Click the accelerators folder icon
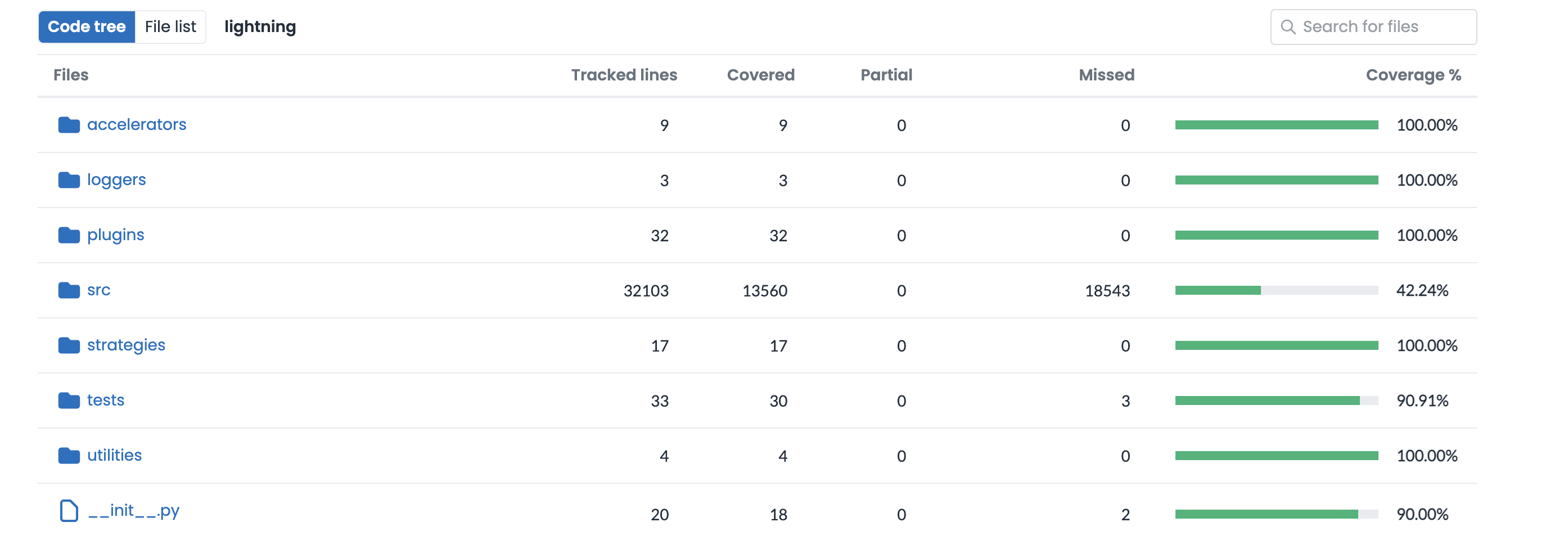Screen dimensions: 1568x540 (x=69, y=125)
